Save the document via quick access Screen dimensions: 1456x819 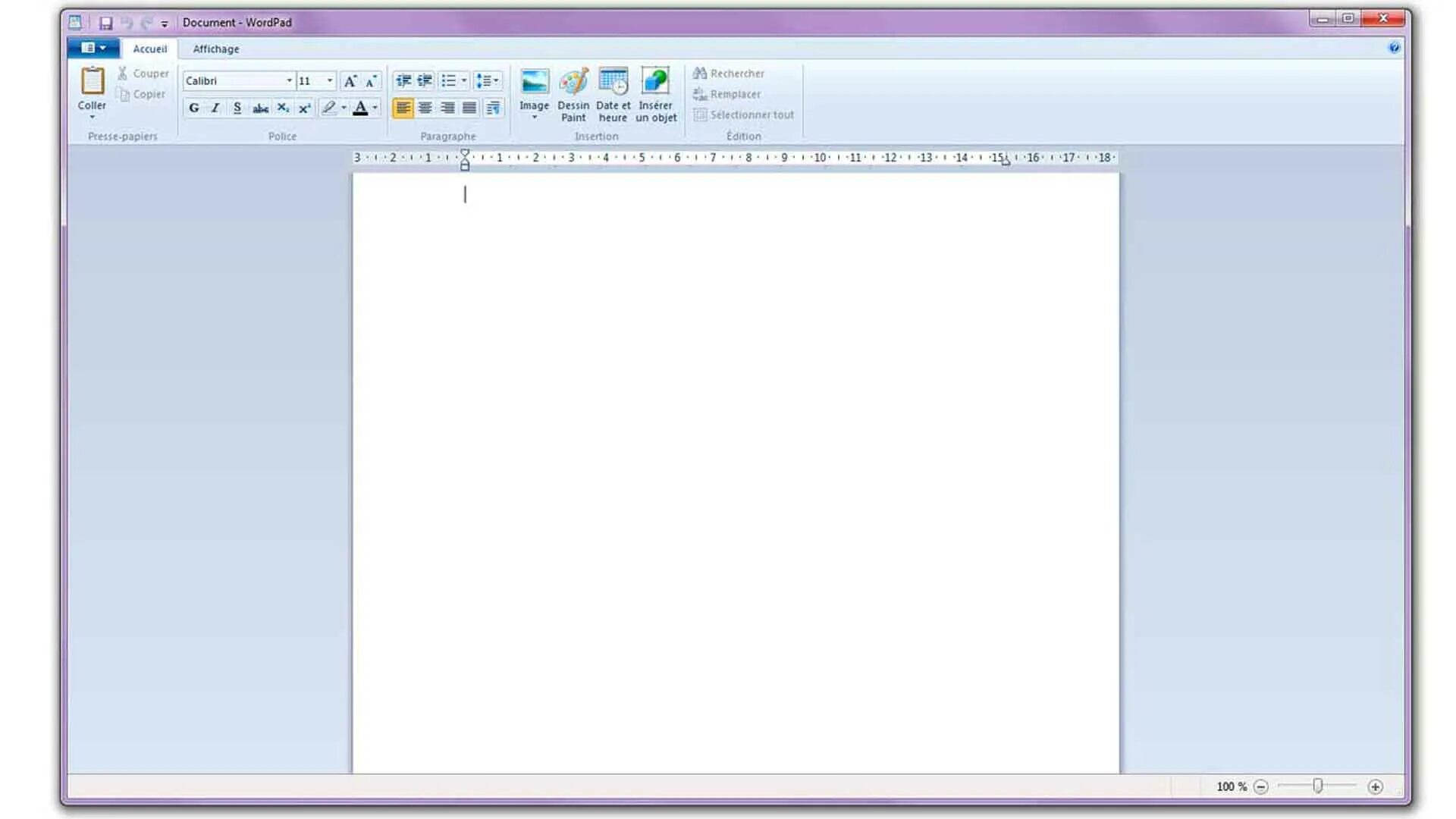coord(106,23)
